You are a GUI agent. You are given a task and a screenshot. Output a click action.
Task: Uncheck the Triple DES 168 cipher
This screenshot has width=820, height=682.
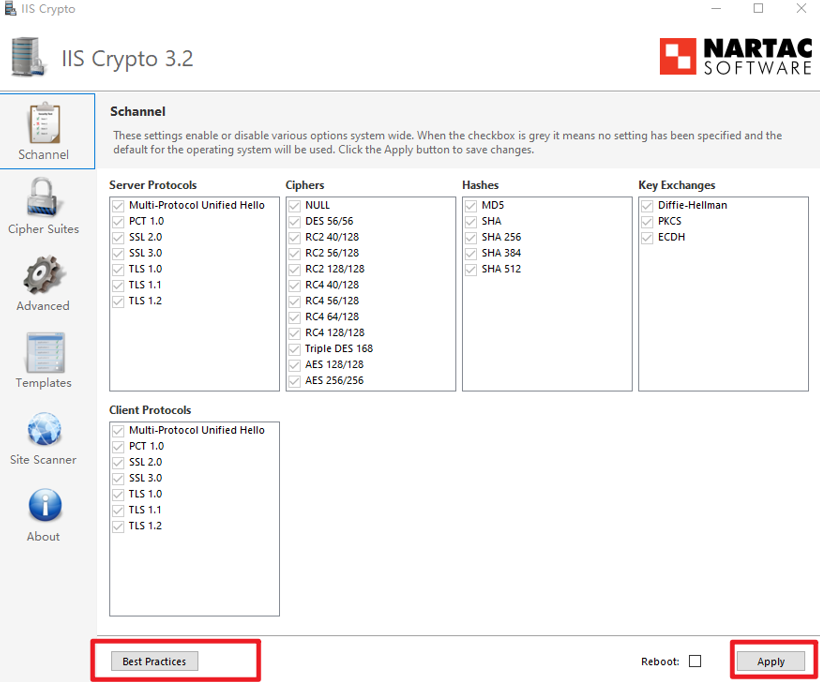(x=295, y=349)
